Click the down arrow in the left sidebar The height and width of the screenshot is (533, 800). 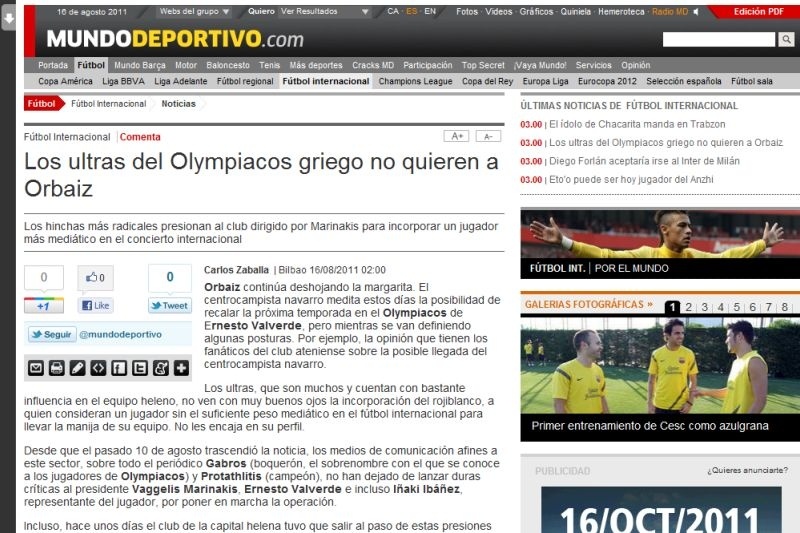8,18
